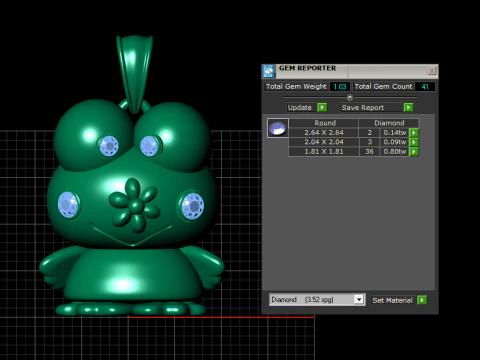Click the Set Material button label
Image resolution: width=480 pixels, height=360 pixels.
(x=392, y=300)
